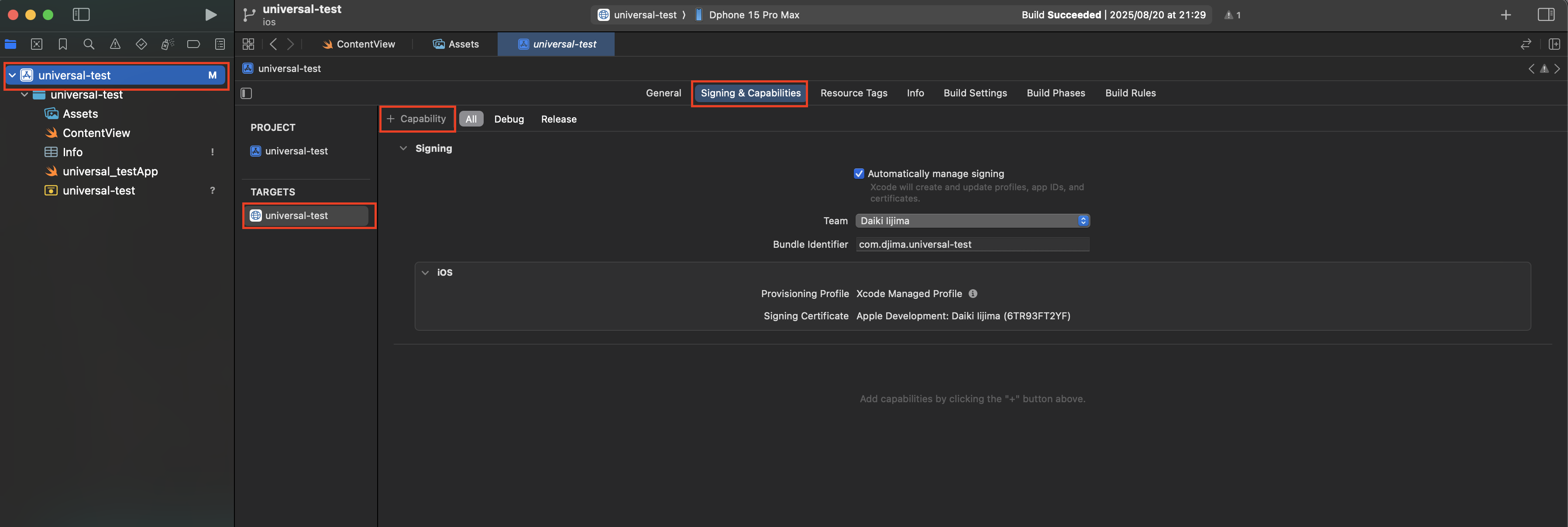The width and height of the screenshot is (1568, 527).
Task: Open the Team dropdown
Action: pyautogui.click(x=972, y=221)
